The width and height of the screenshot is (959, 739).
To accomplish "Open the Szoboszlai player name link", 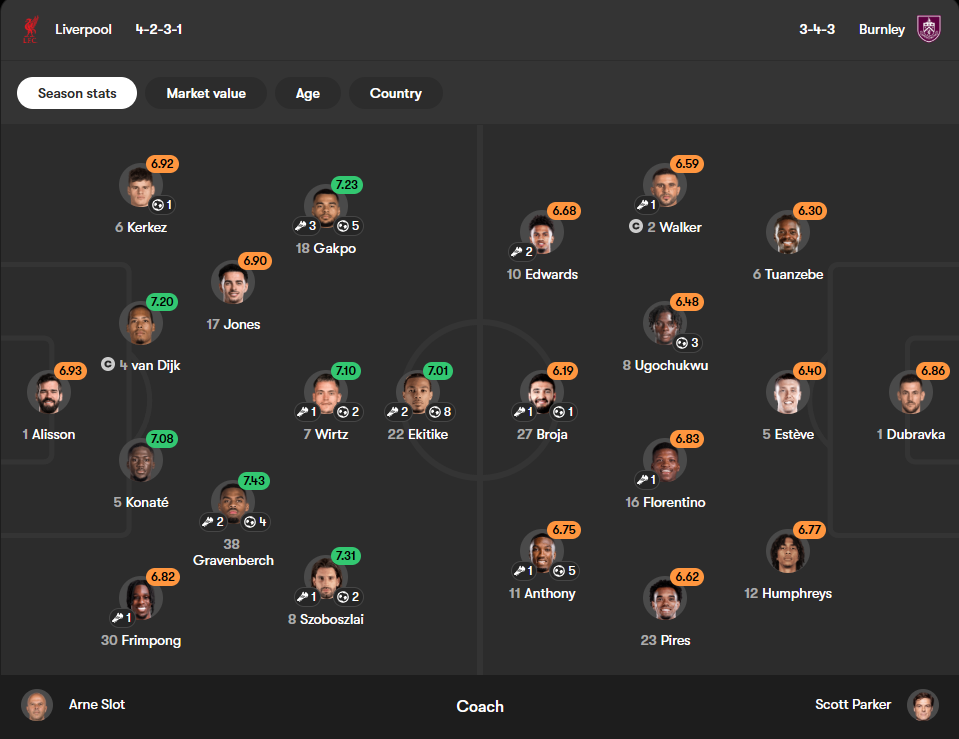I will tap(326, 619).
